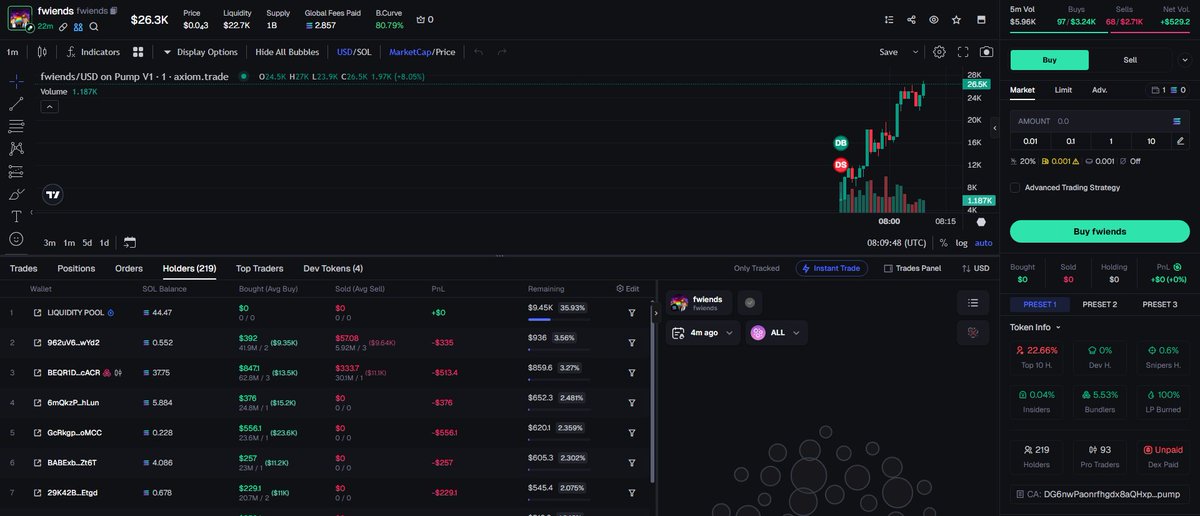The image size is (1200, 516).
Task: Hide All Bubbles on chart
Action: click(287, 52)
